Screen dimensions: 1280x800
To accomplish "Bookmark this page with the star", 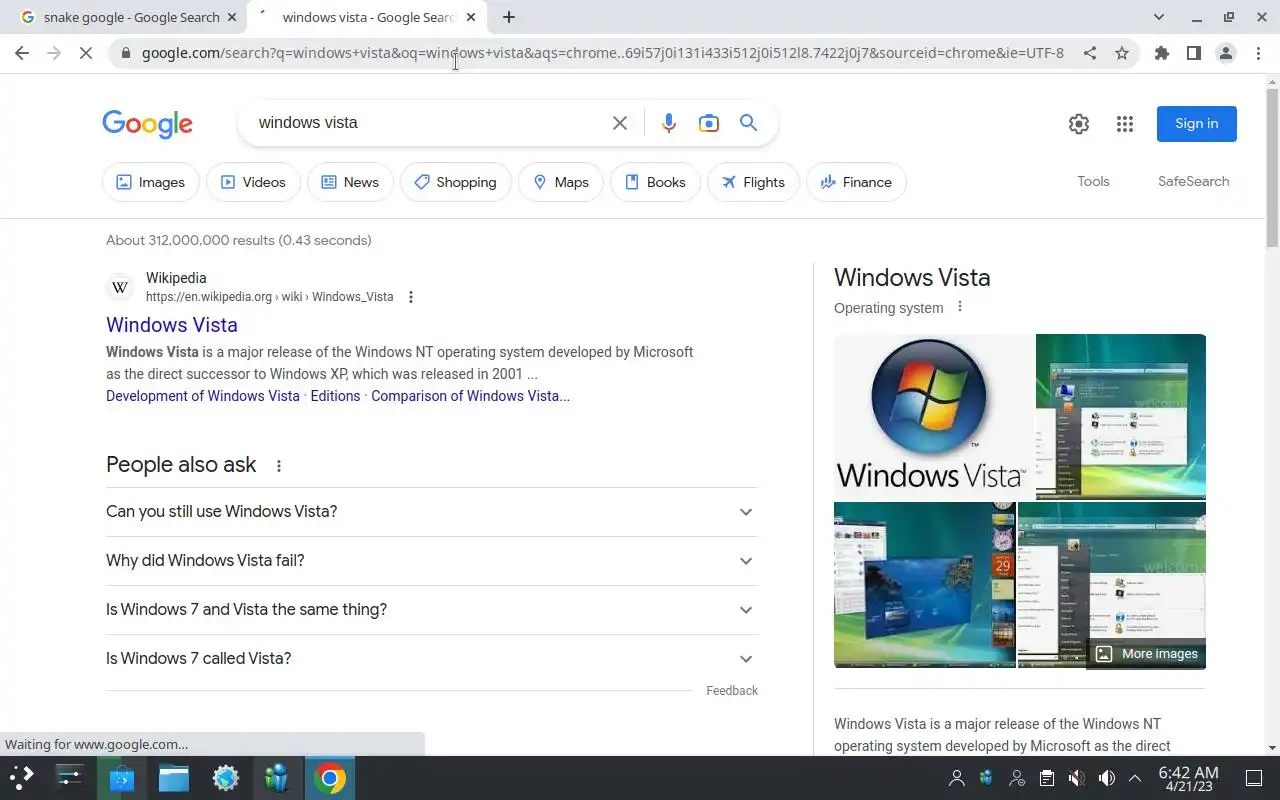I will [x=1122, y=53].
